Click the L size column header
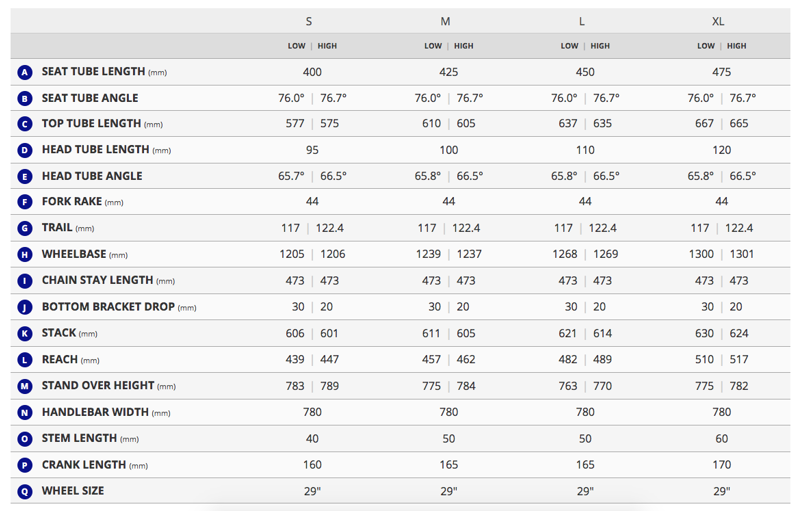 (582, 21)
